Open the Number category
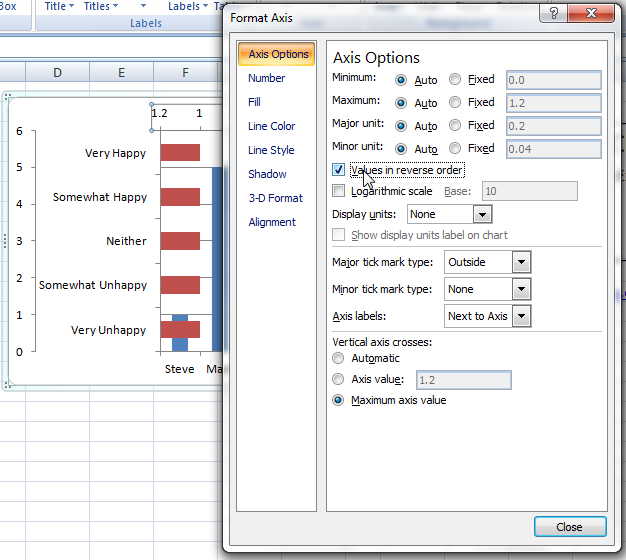The image size is (626, 560). coord(266,78)
